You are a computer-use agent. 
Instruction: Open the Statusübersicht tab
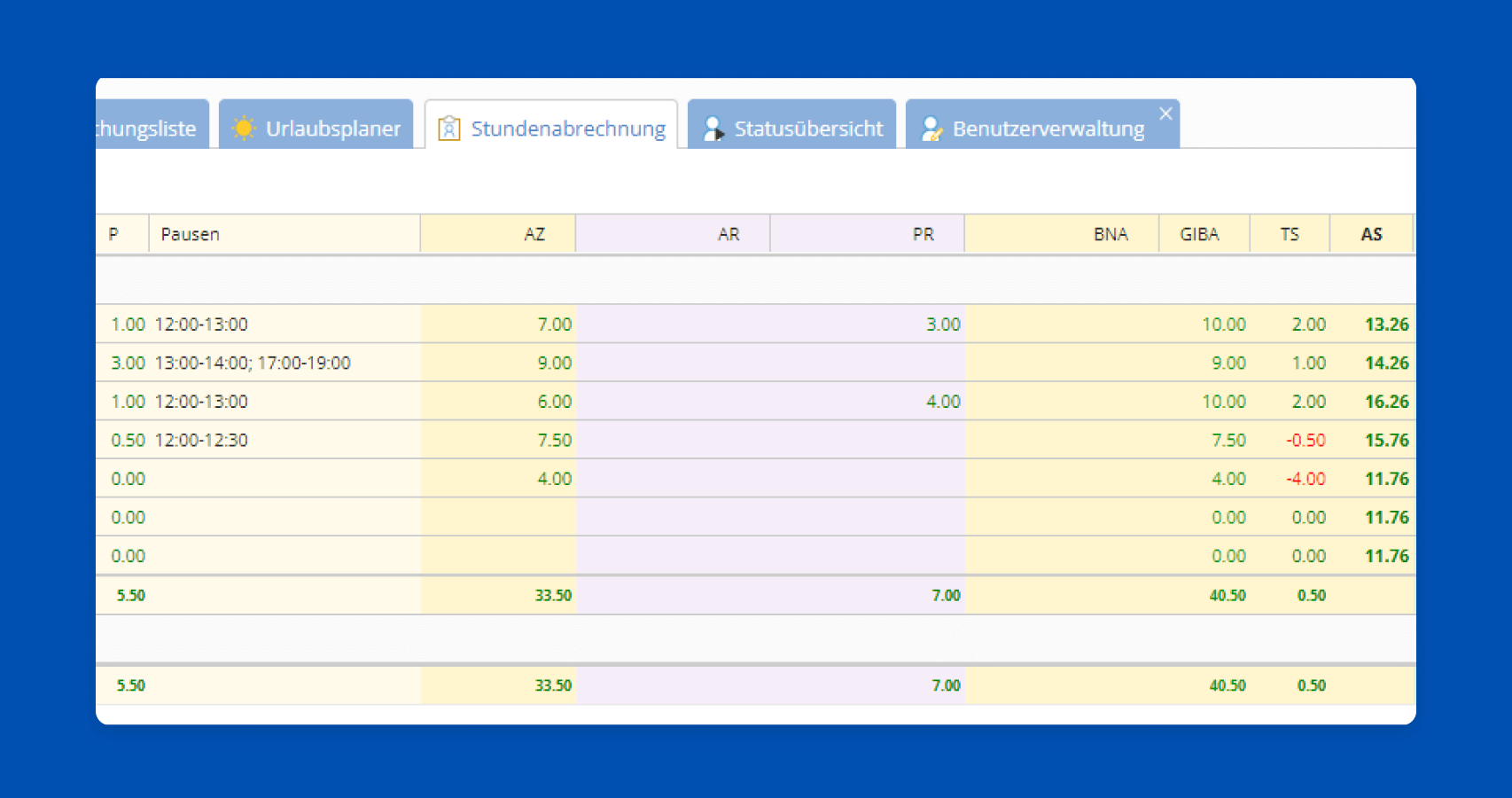click(x=807, y=129)
